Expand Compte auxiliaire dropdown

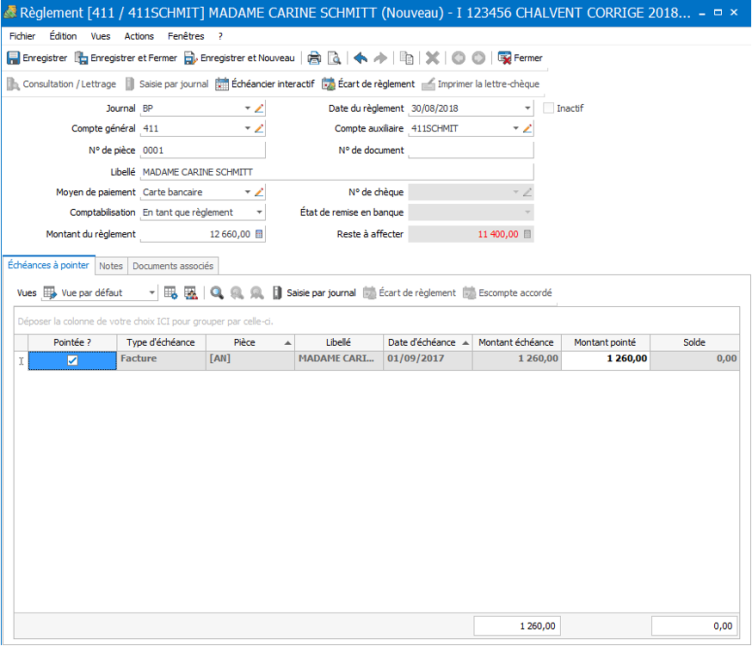tap(516, 129)
